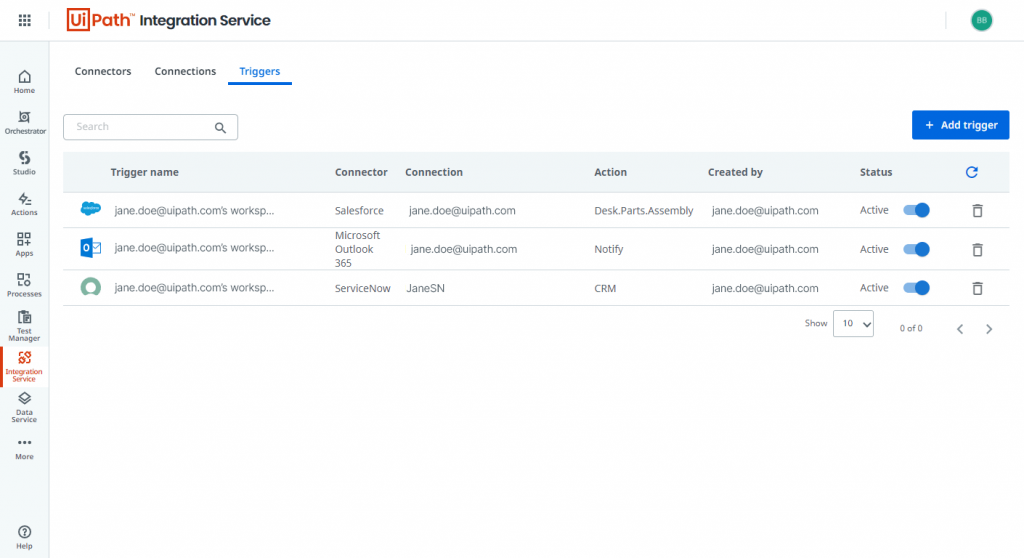This screenshot has width=1024, height=558.
Task: Disable the Salesforce trigger toggle
Action: point(916,210)
